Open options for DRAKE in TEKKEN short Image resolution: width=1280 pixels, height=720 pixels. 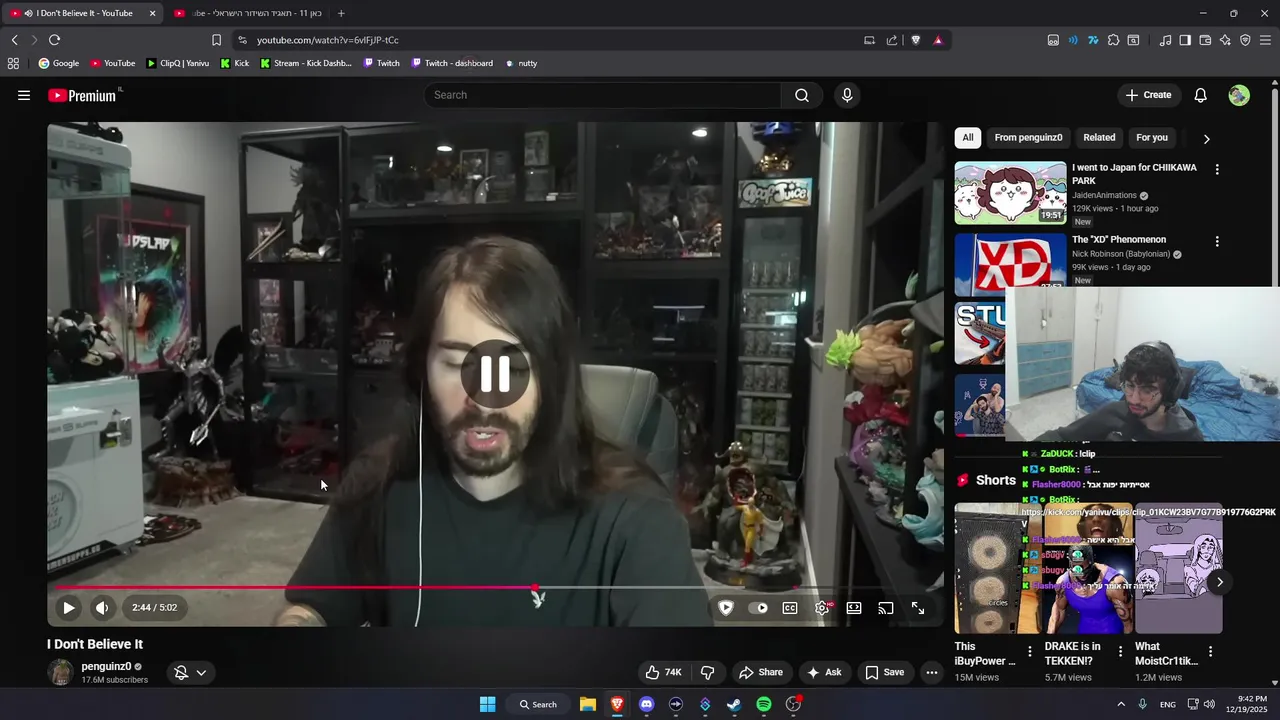click(x=1120, y=652)
